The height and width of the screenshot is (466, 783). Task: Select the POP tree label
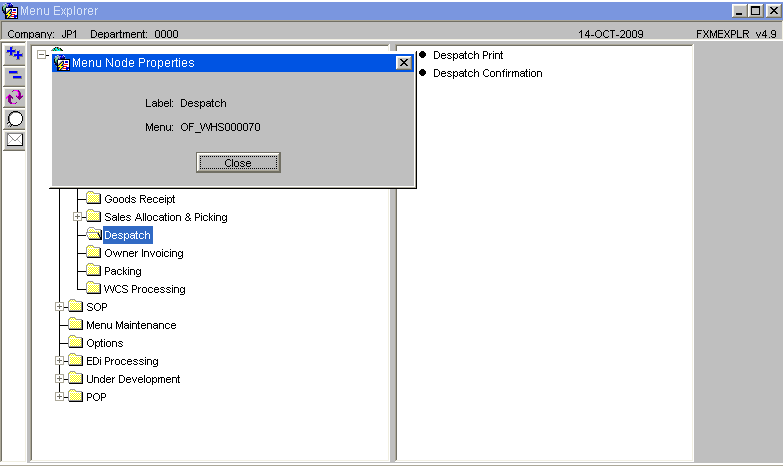click(96, 397)
